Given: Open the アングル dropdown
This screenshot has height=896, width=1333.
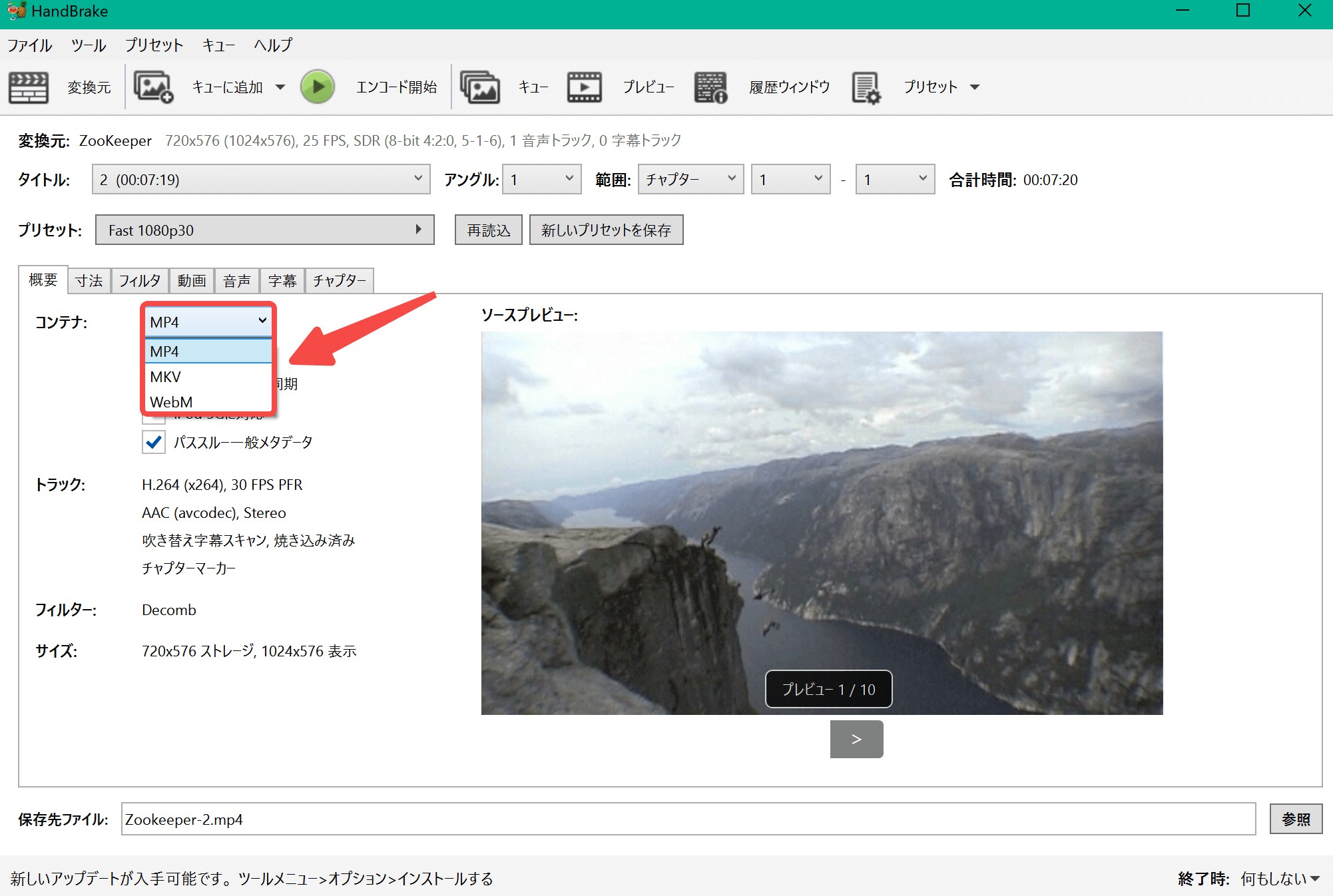Looking at the screenshot, I should point(541,179).
